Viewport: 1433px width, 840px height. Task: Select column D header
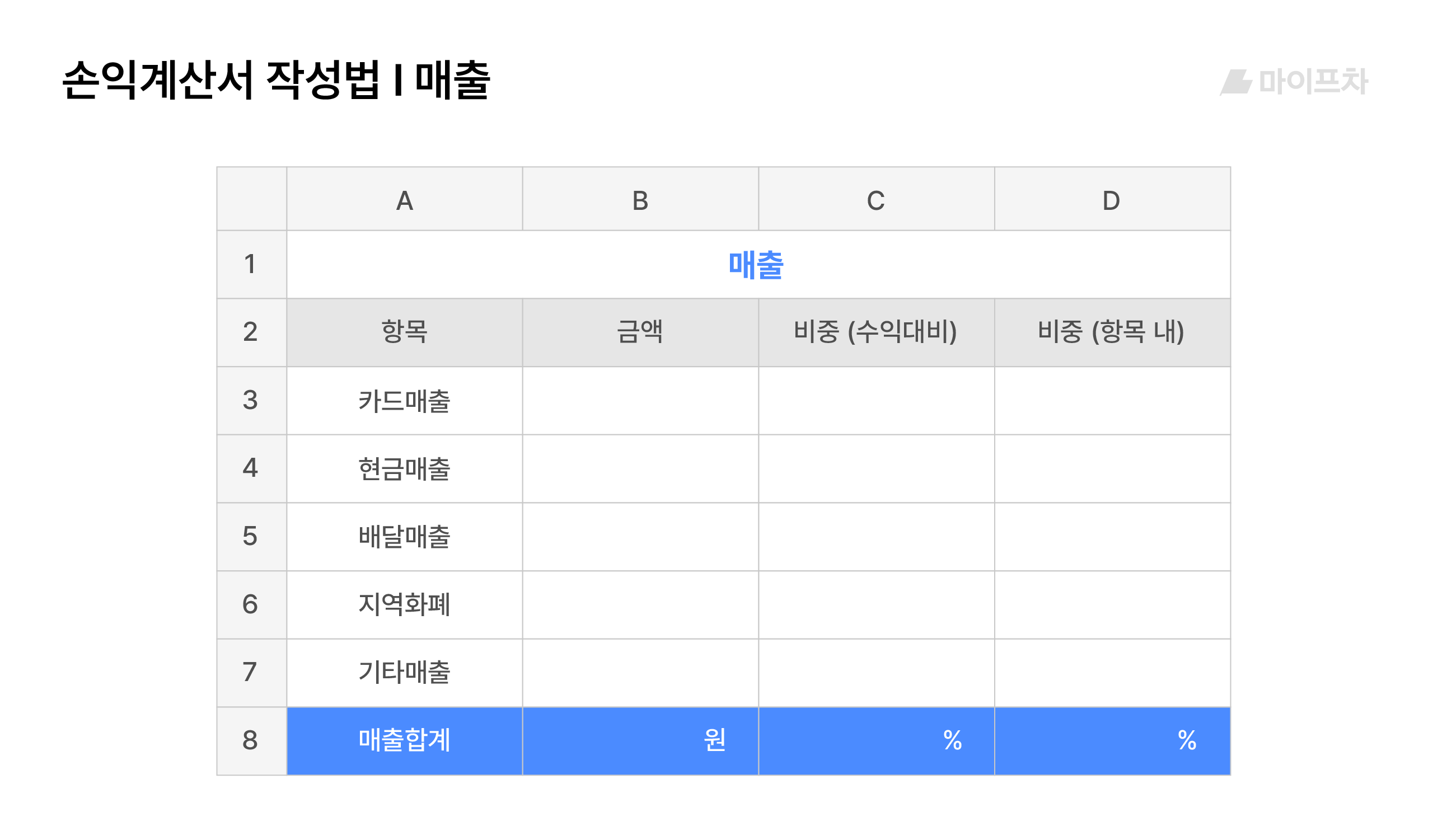click(1111, 200)
